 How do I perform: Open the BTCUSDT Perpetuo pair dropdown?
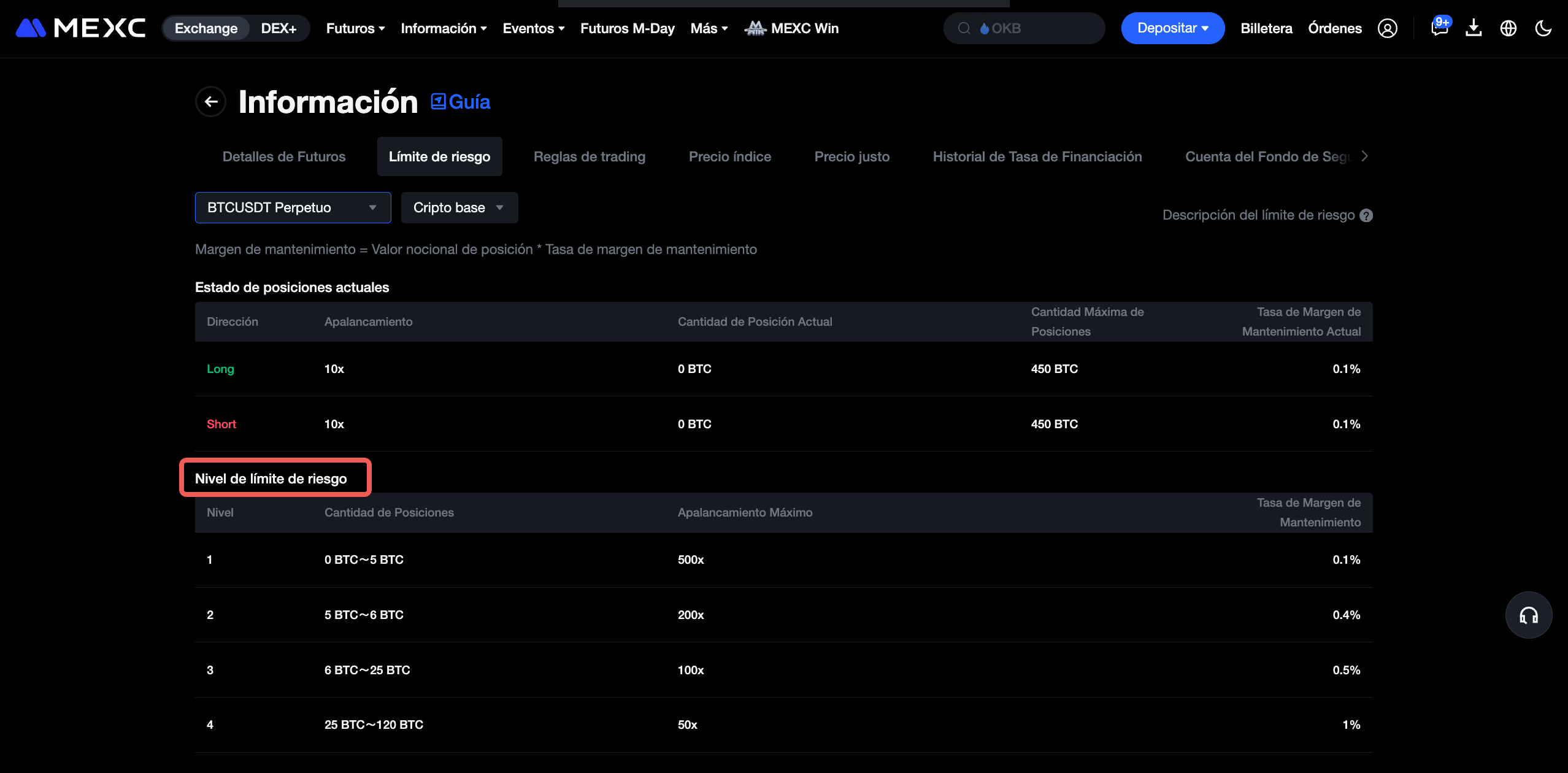click(x=293, y=207)
